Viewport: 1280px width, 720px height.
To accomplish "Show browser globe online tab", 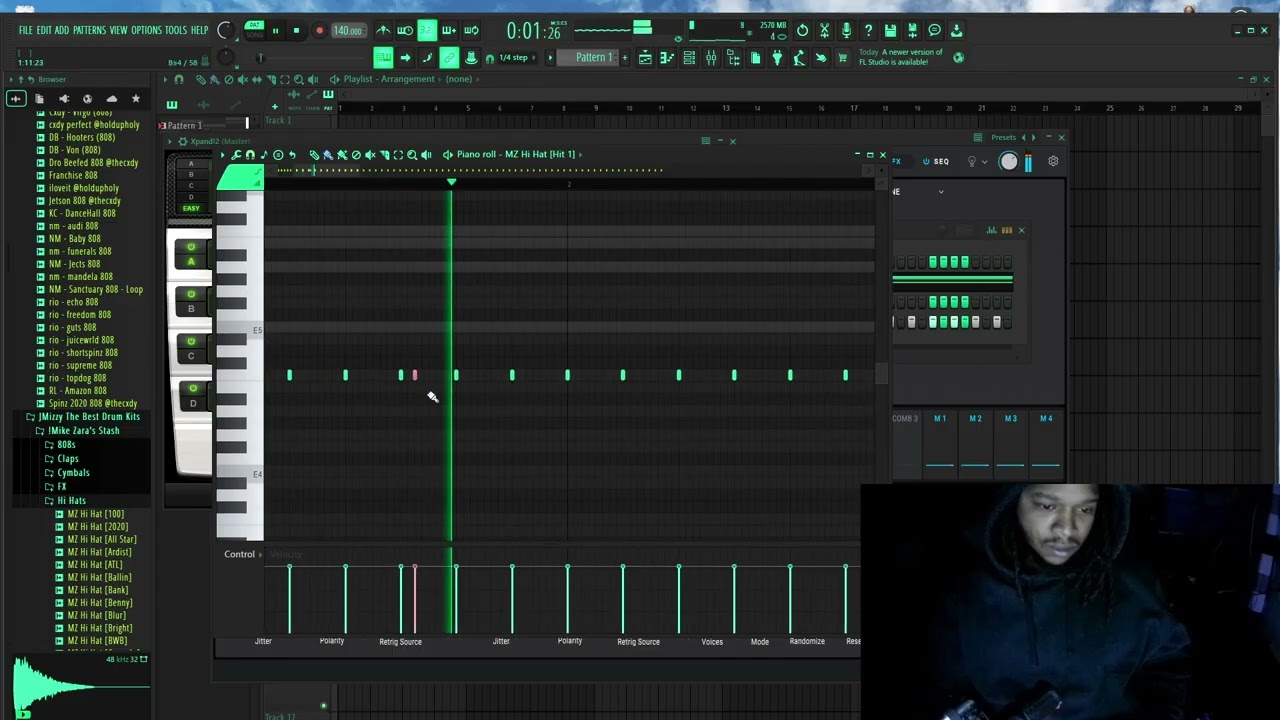I will [x=87, y=98].
